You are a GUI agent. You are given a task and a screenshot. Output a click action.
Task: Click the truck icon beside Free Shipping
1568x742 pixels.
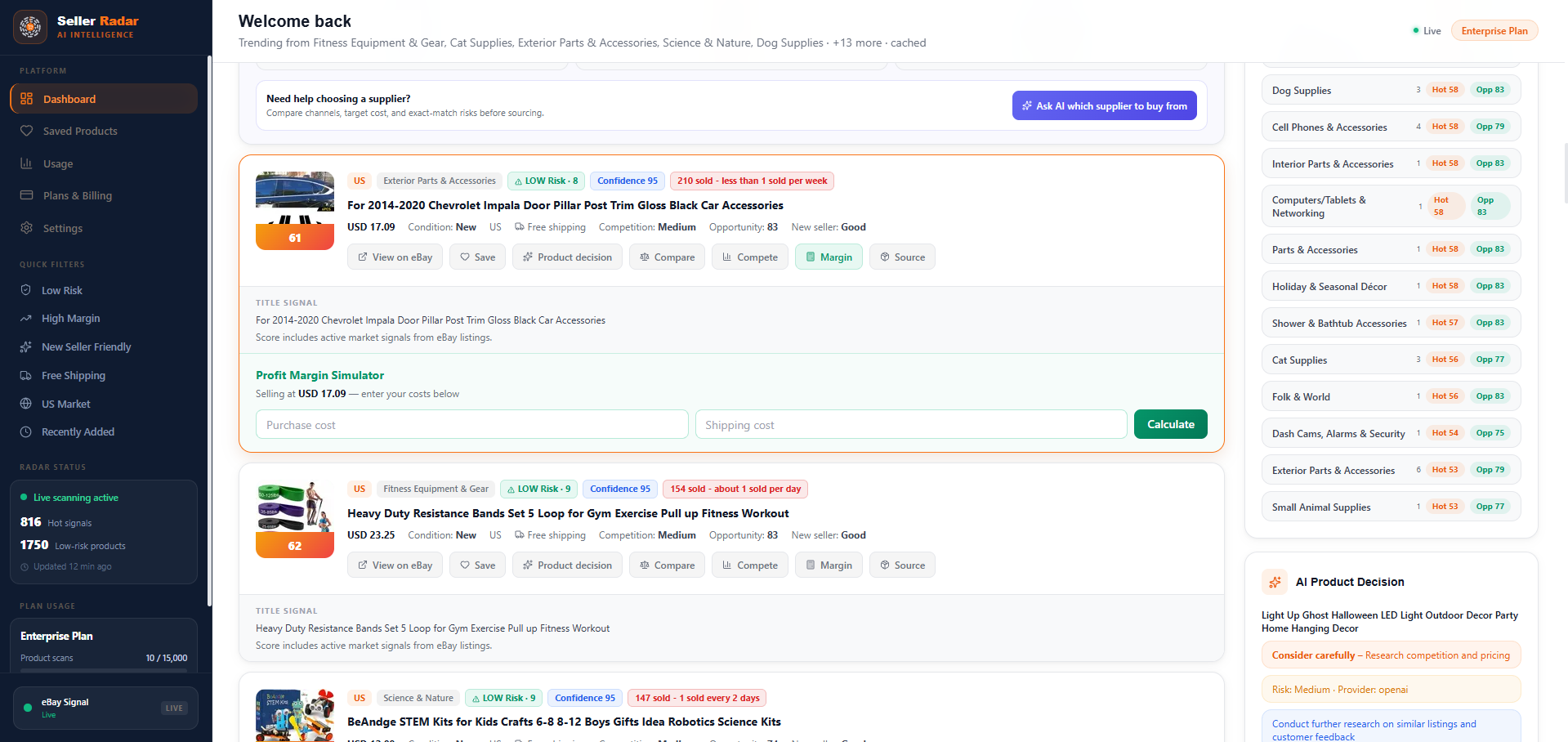26,375
